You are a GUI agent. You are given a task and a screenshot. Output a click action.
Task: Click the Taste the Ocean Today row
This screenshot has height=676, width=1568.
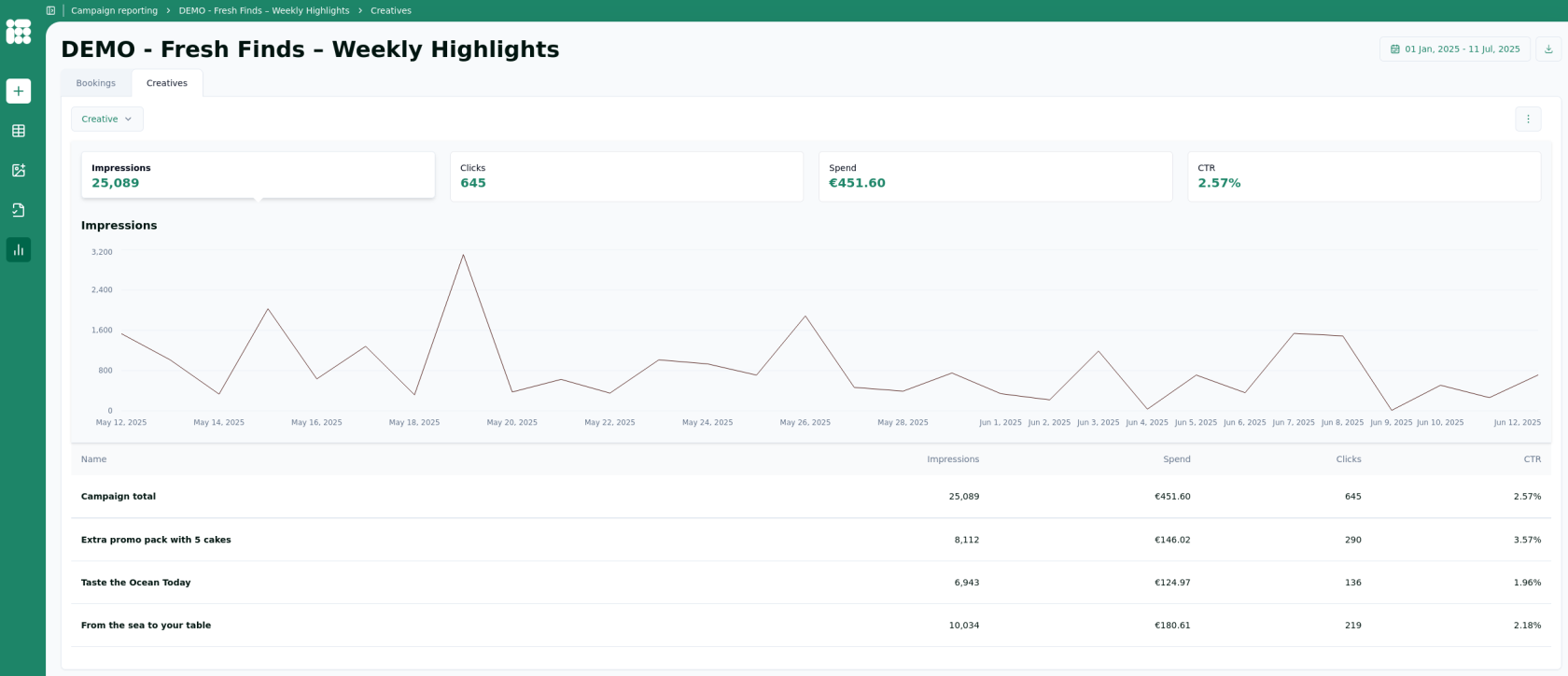tap(136, 583)
